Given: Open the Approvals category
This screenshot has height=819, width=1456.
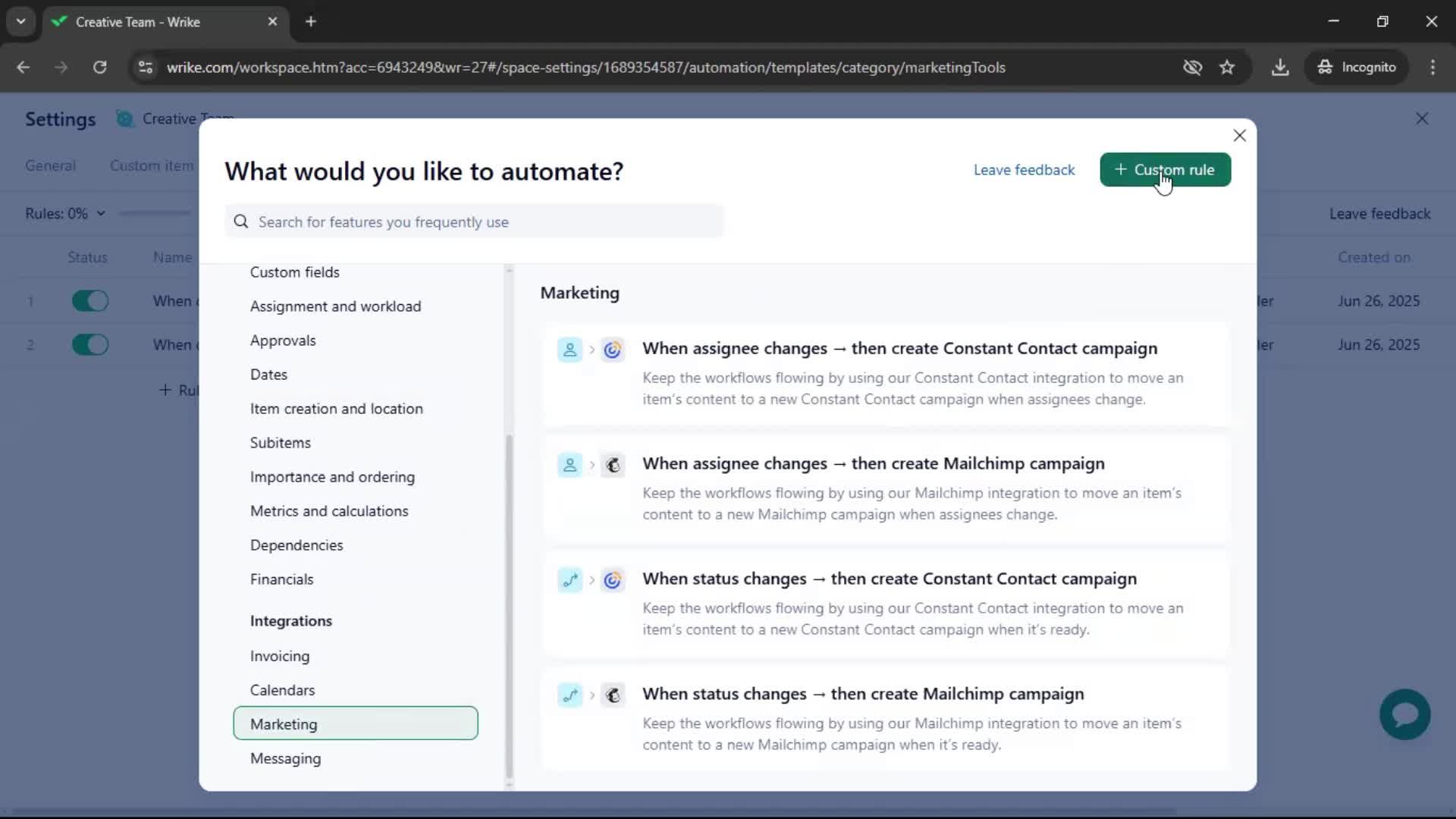Looking at the screenshot, I should [x=283, y=340].
